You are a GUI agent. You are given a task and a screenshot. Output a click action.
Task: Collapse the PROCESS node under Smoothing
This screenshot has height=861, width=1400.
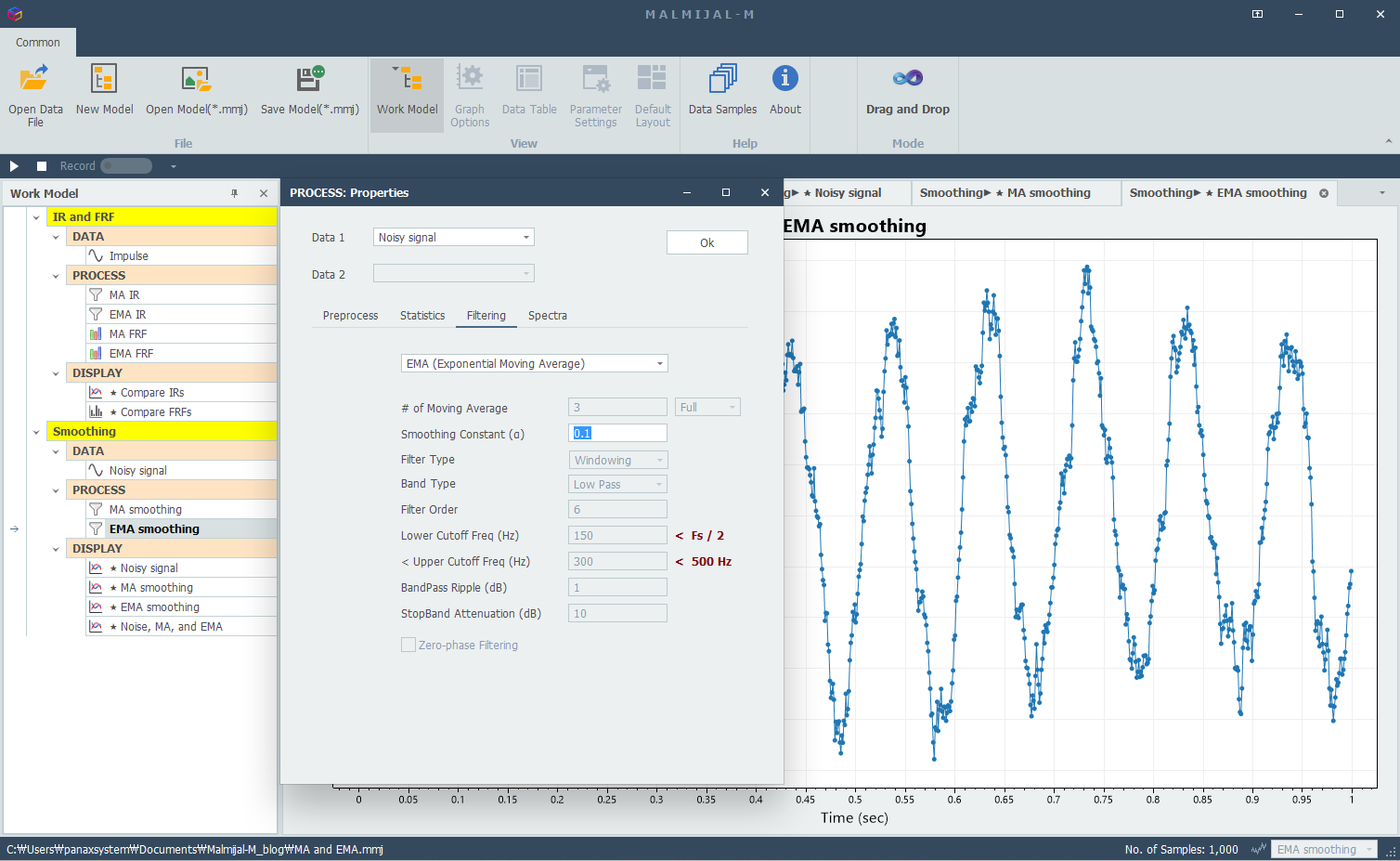(x=56, y=490)
